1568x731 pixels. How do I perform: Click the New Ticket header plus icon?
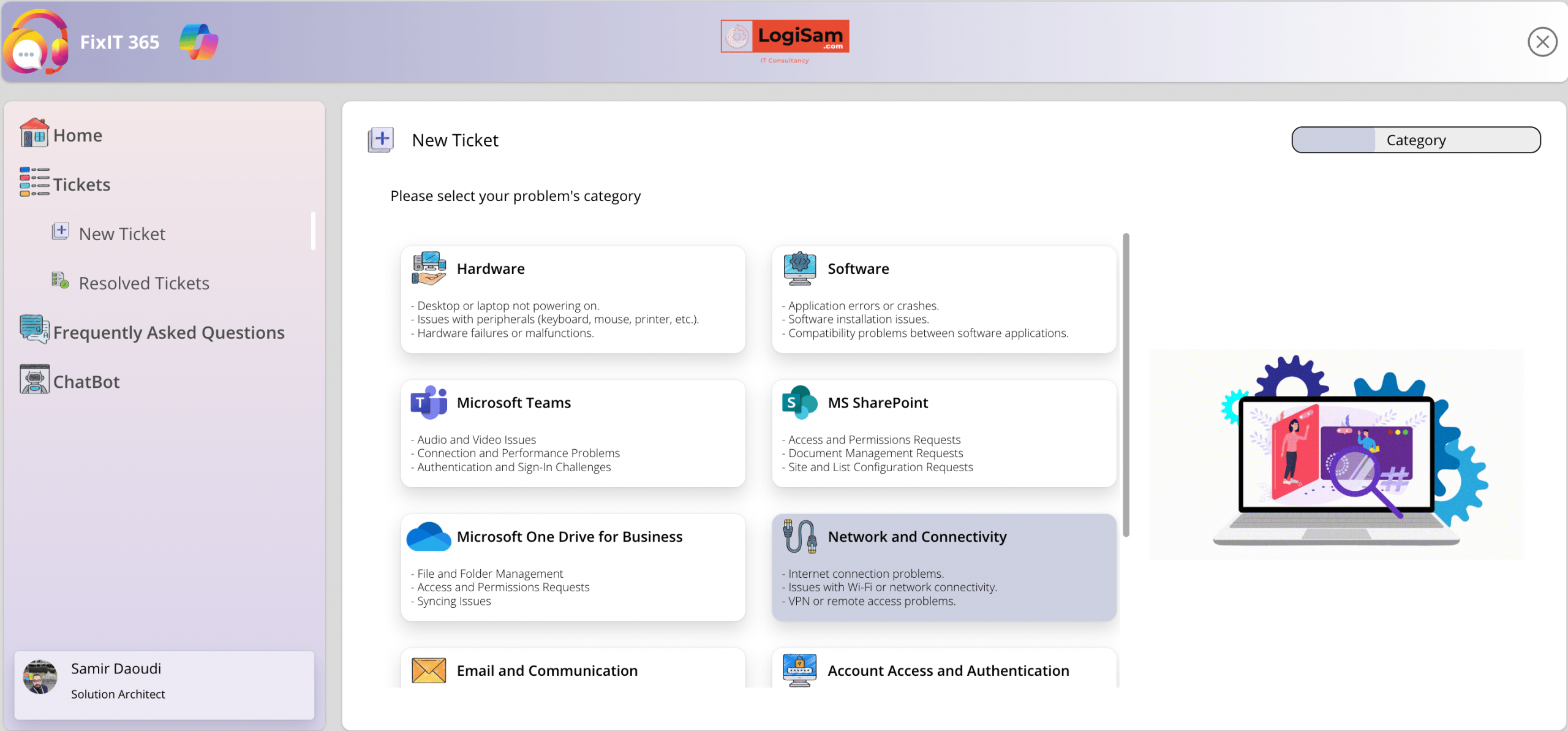point(380,140)
